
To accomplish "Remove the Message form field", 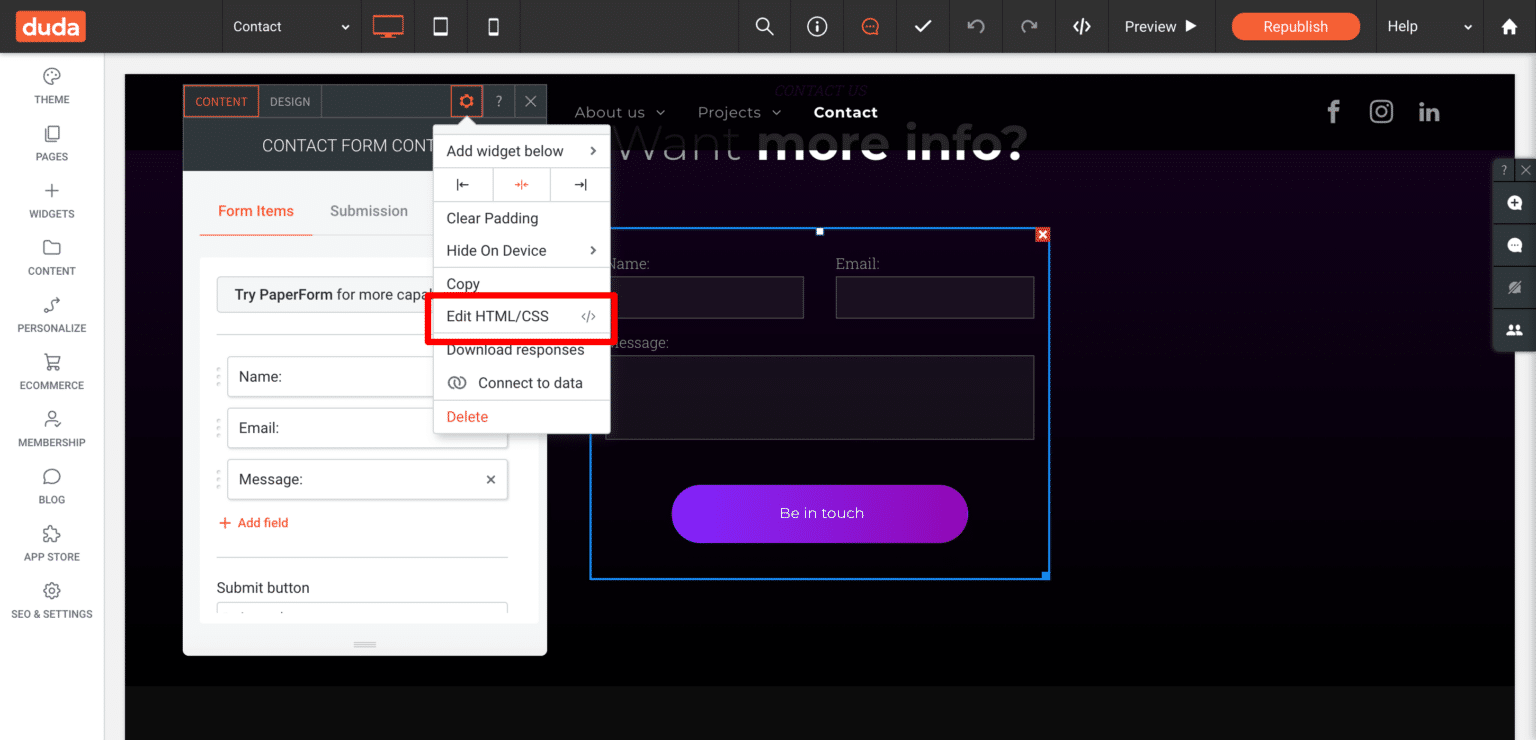I will pos(491,480).
